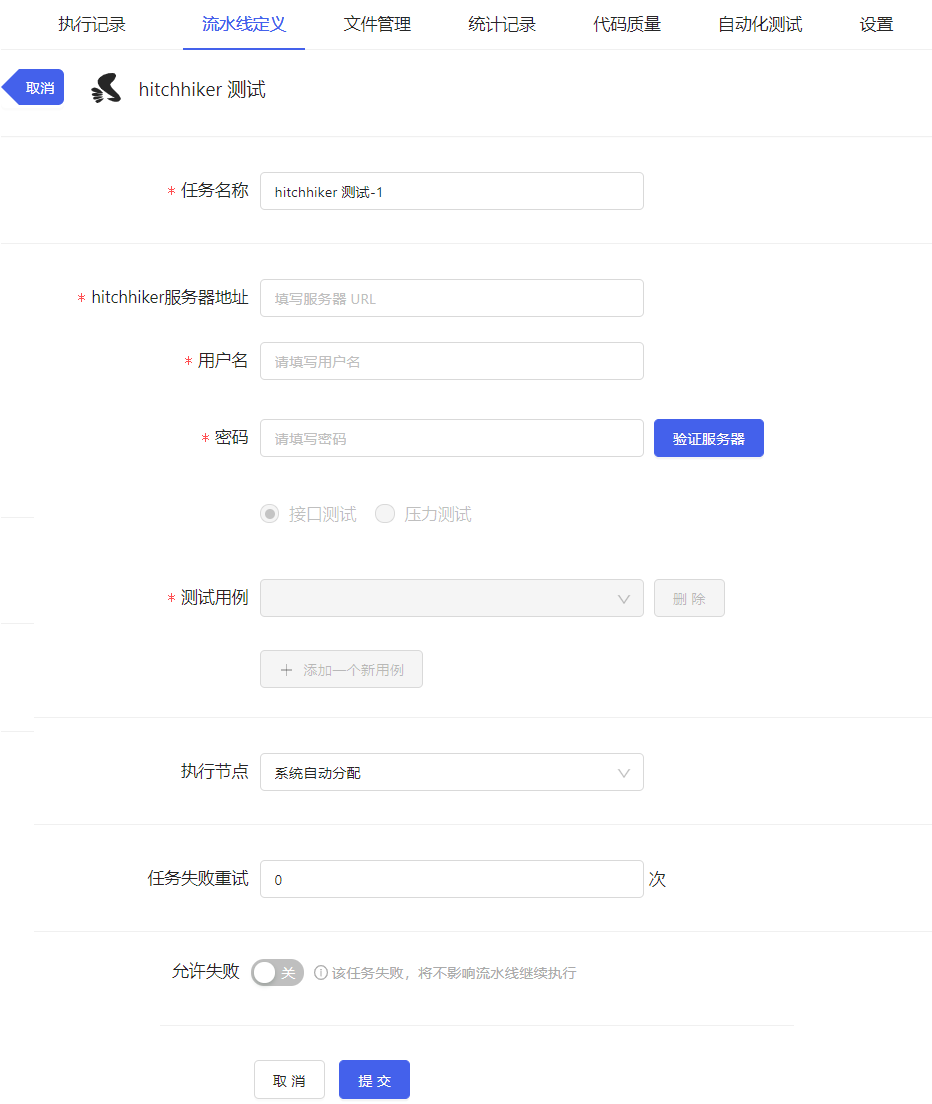The width and height of the screenshot is (932, 1104).
Task: Click the 任务失败重试 count field
Action: click(x=452, y=879)
